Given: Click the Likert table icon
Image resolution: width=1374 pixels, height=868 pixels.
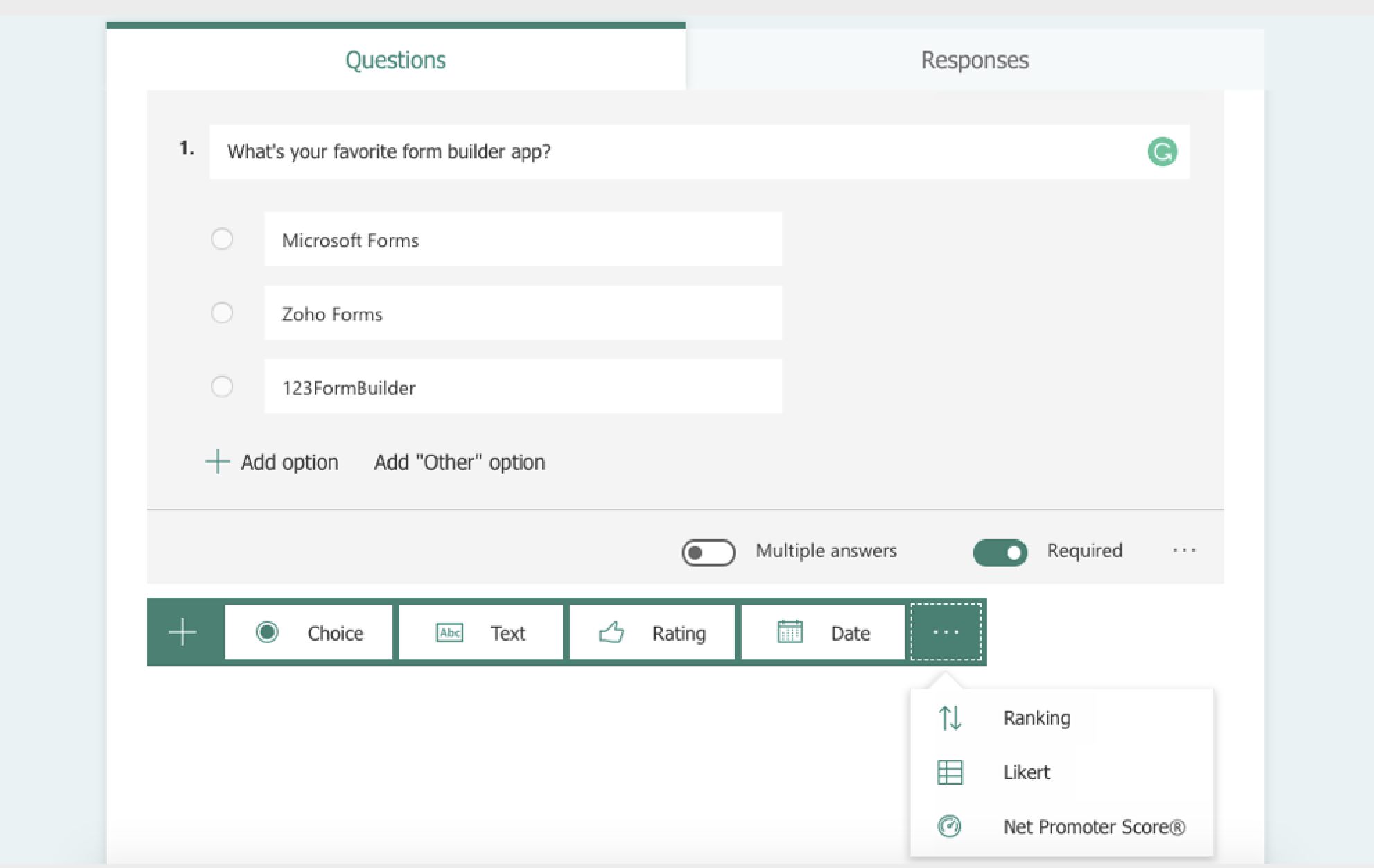Looking at the screenshot, I should coord(949,772).
